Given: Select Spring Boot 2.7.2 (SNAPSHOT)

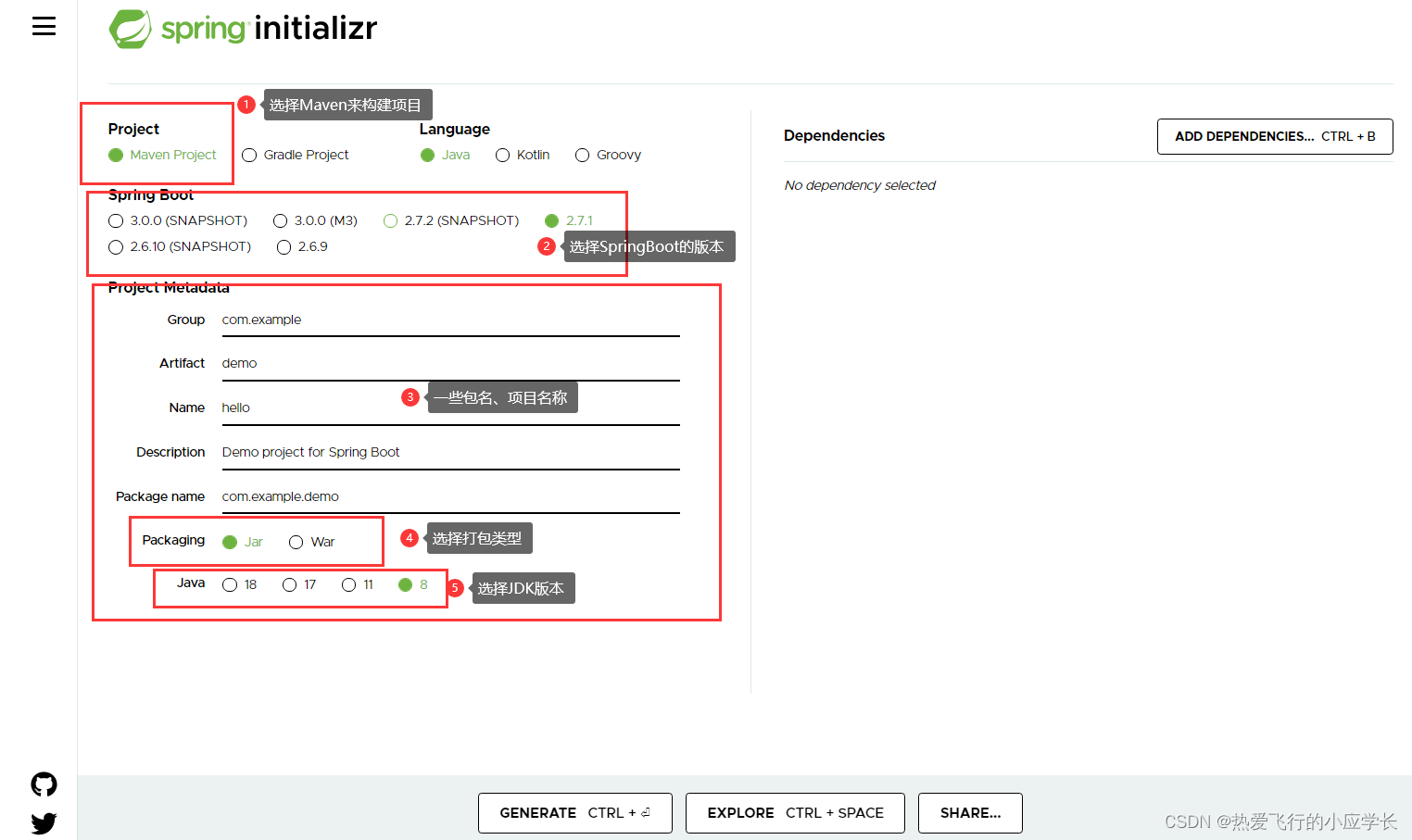Looking at the screenshot, I should [451, 220].
